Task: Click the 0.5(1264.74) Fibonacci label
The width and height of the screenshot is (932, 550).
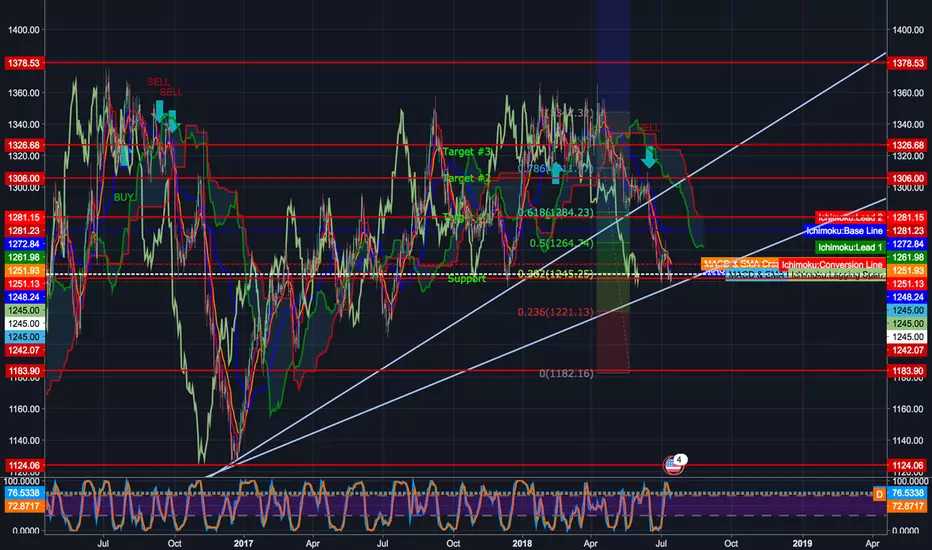Action: (562, 243)
